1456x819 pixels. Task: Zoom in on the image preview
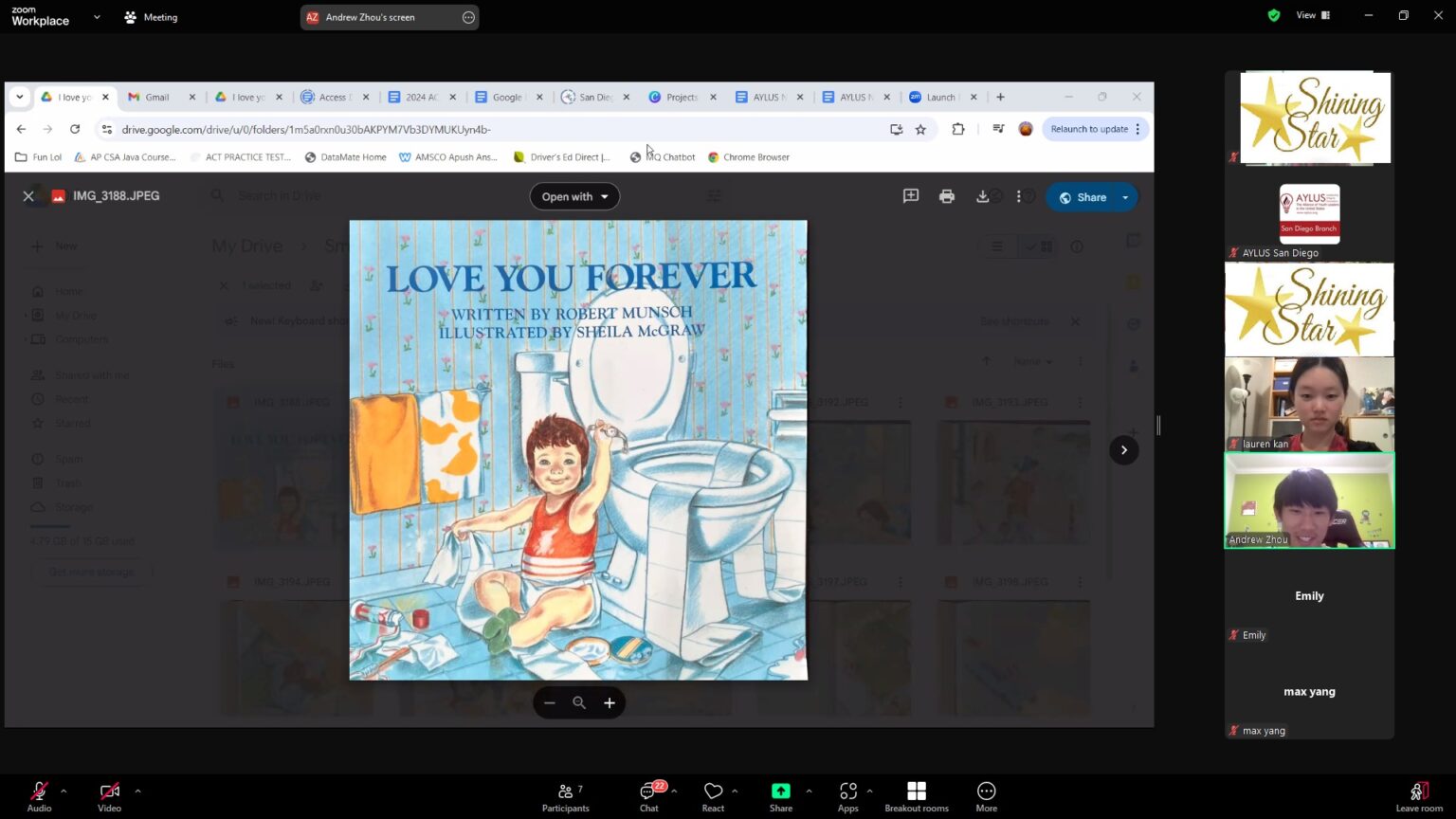(x=610, y=702)
